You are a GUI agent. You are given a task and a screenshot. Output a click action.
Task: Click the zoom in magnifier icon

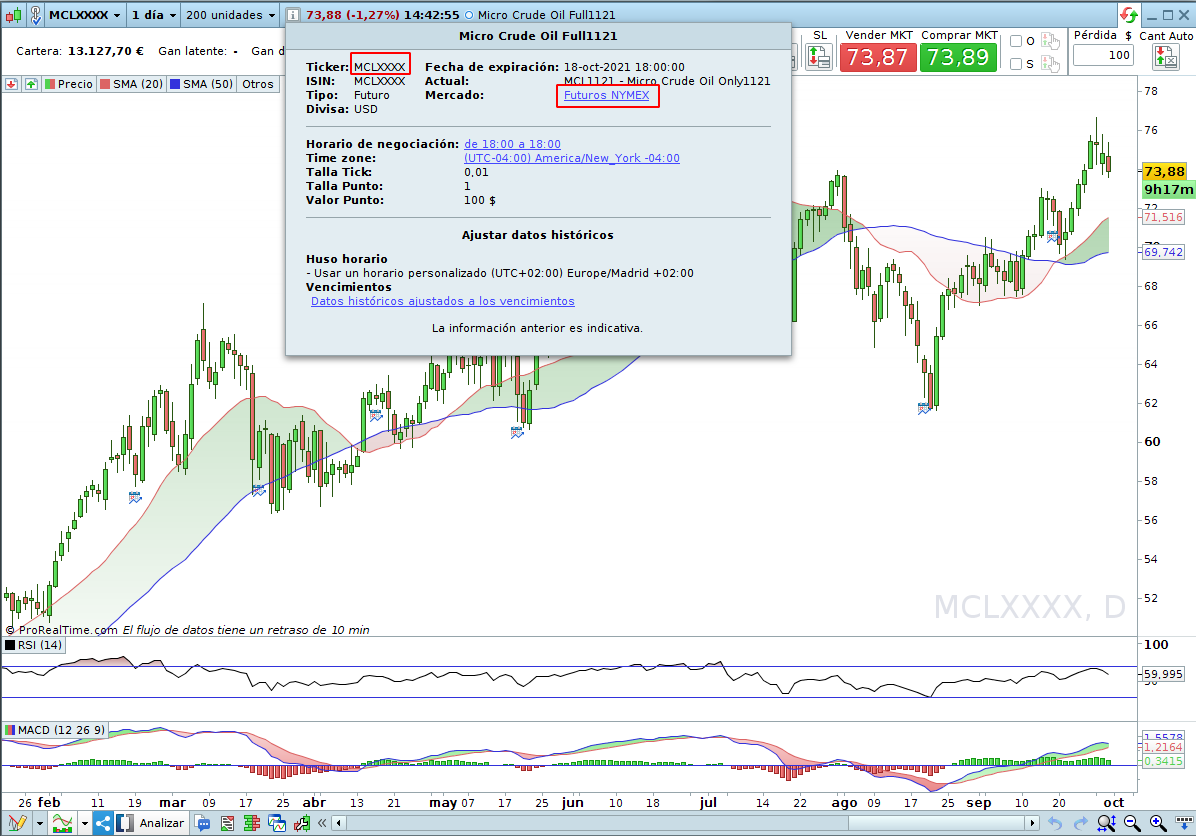point(1158,823)
